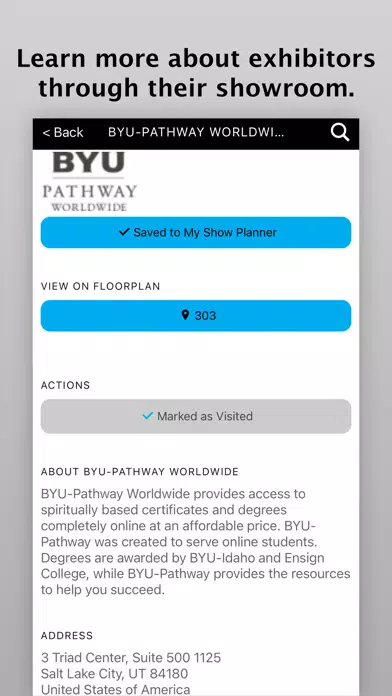Go back using the Back button
The height and width of the screenshot is (696, 392).
(63, 132)
